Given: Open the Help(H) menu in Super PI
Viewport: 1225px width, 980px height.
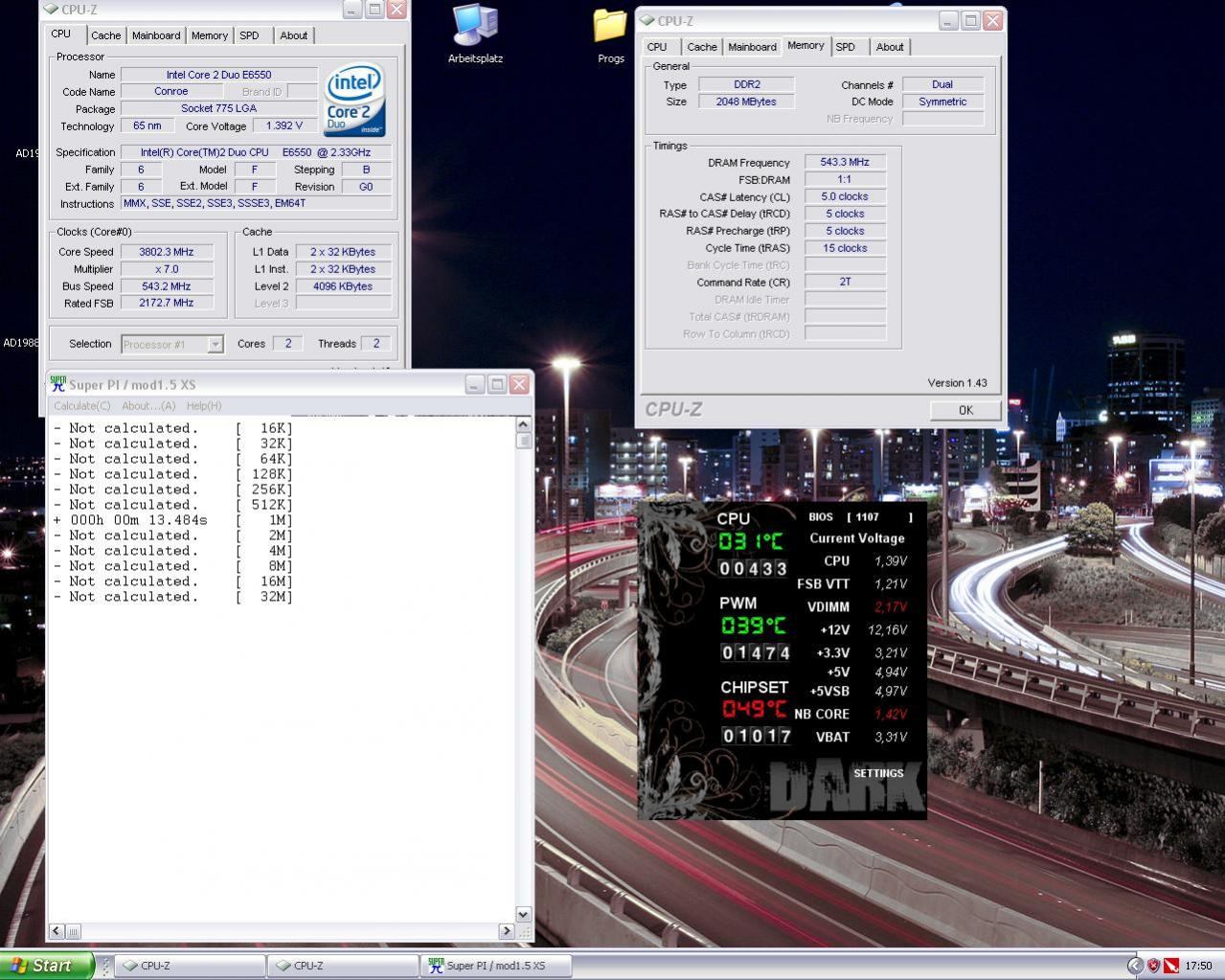Looking at the screenshot, I should (204, 406).
